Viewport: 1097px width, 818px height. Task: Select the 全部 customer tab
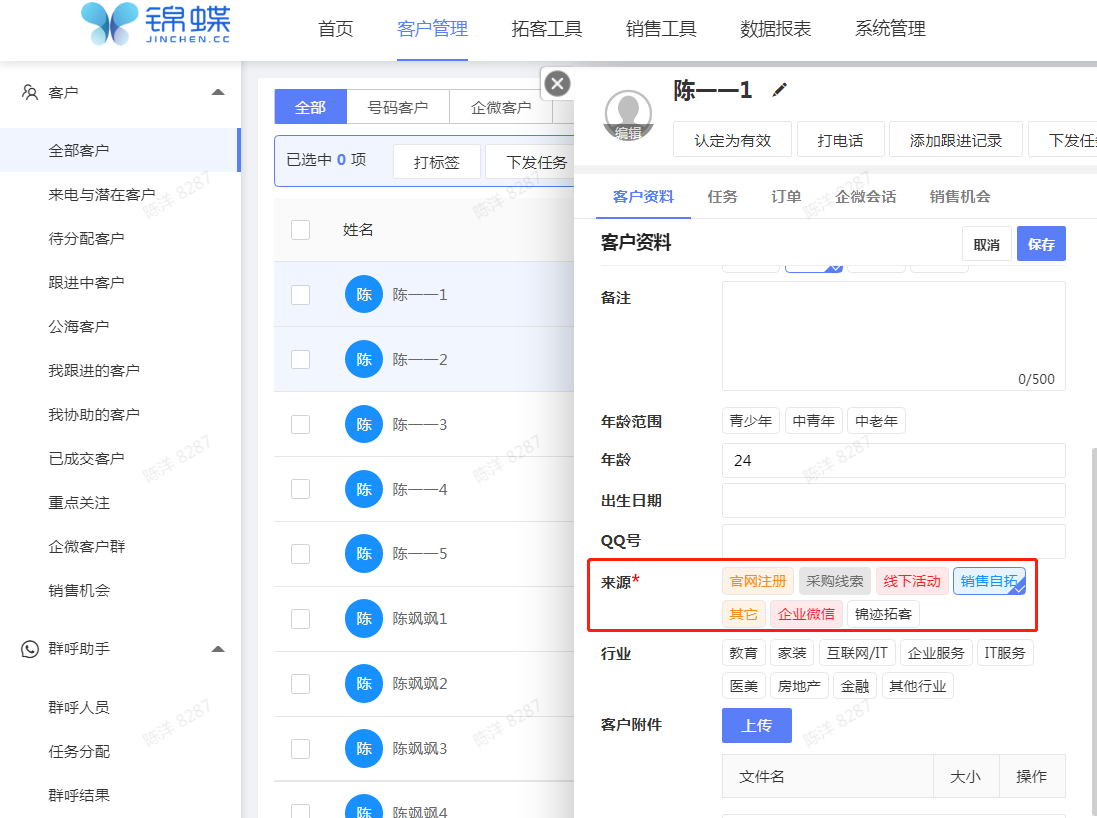click(x=311, y=107)
